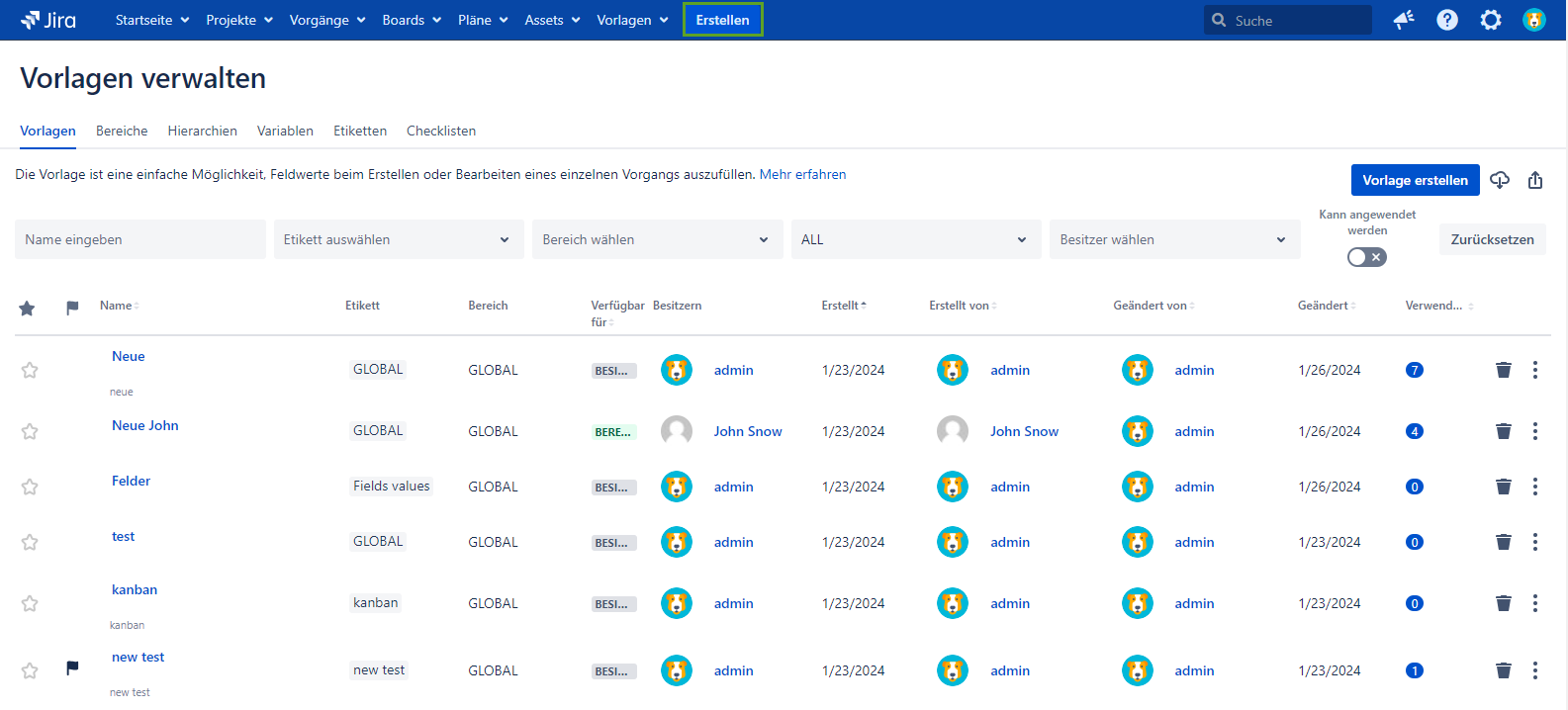
Task: Mark the Felder template as favorite
Action: click(30, 487)
